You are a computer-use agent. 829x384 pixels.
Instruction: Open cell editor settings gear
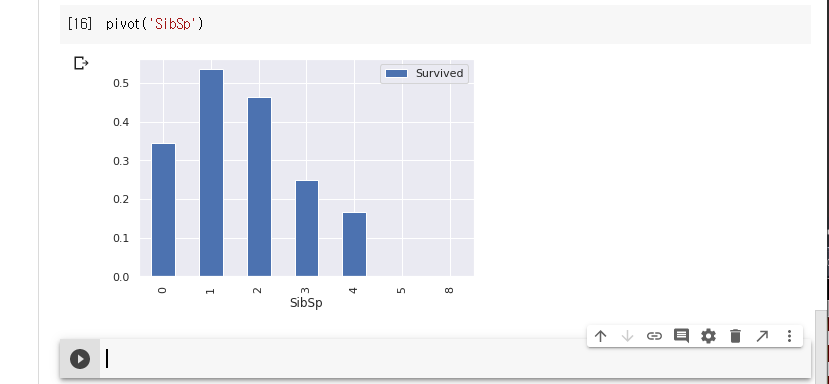click(708, 336)
